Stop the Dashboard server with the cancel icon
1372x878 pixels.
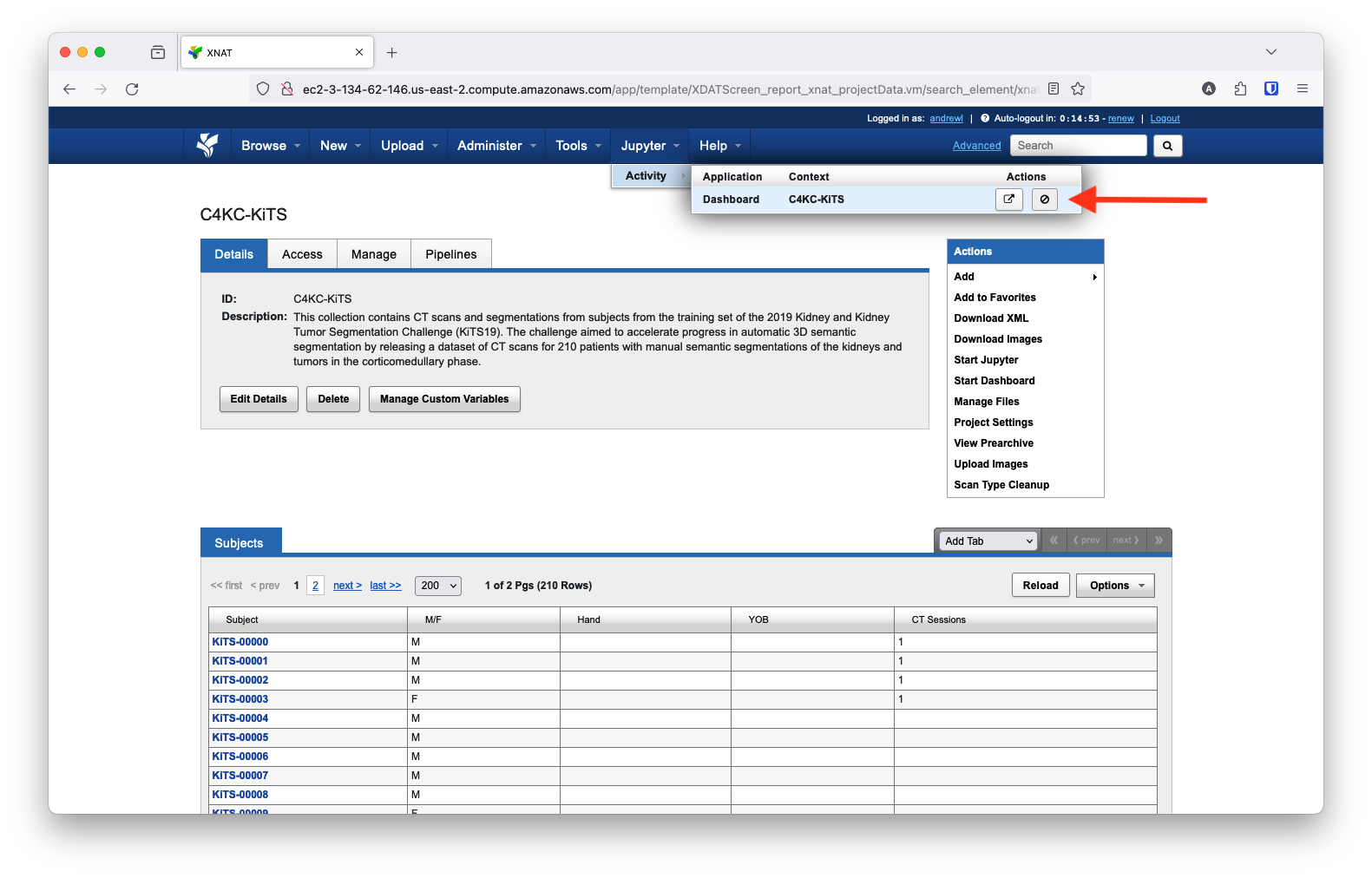coord(1044,200)
